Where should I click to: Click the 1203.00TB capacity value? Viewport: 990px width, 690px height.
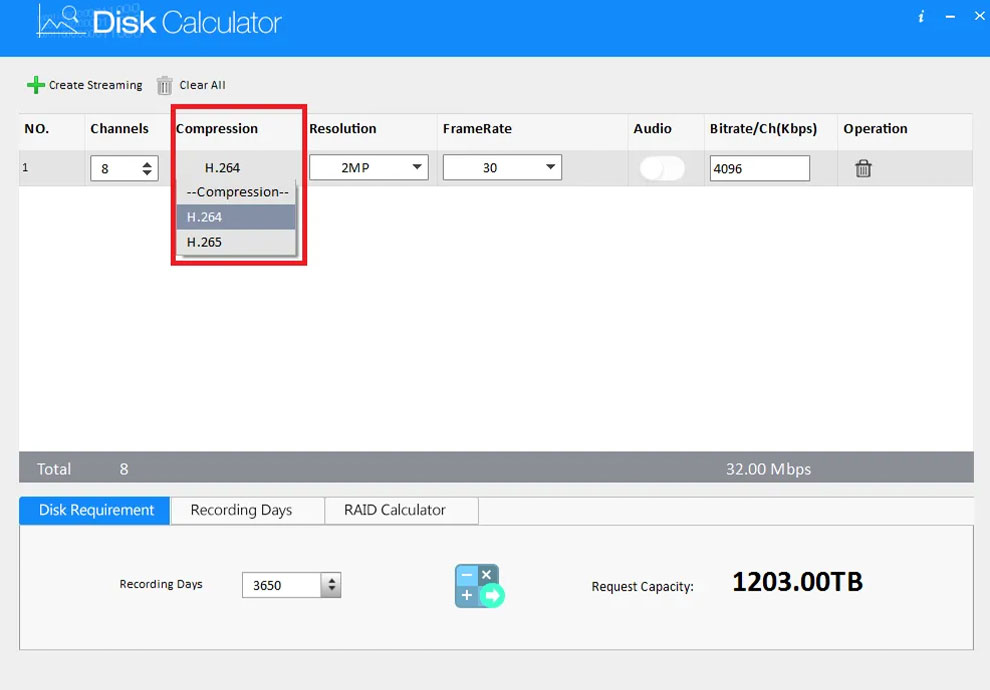[x=797, y=581]
